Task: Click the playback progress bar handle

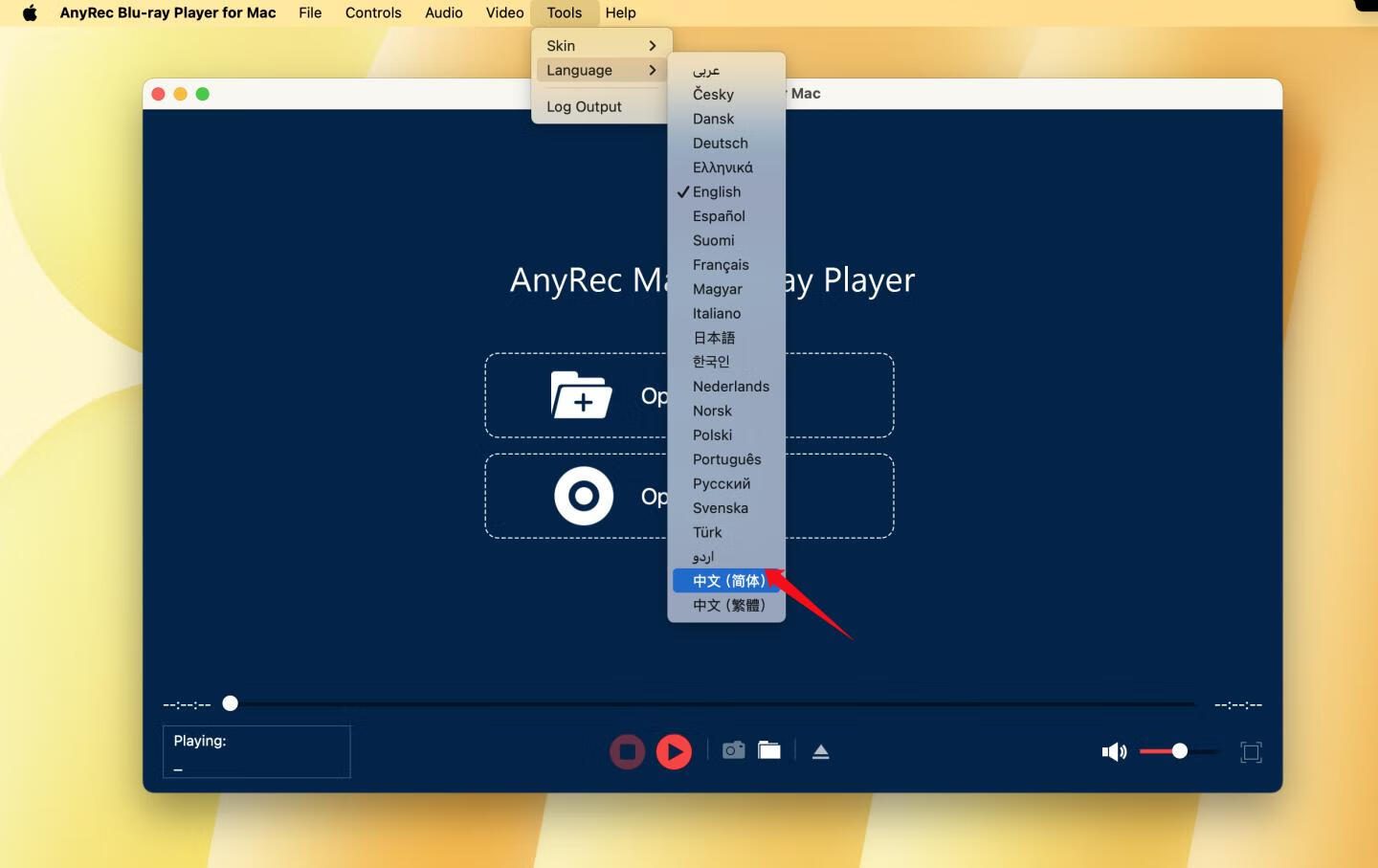Action: click(x=230, y=704)
